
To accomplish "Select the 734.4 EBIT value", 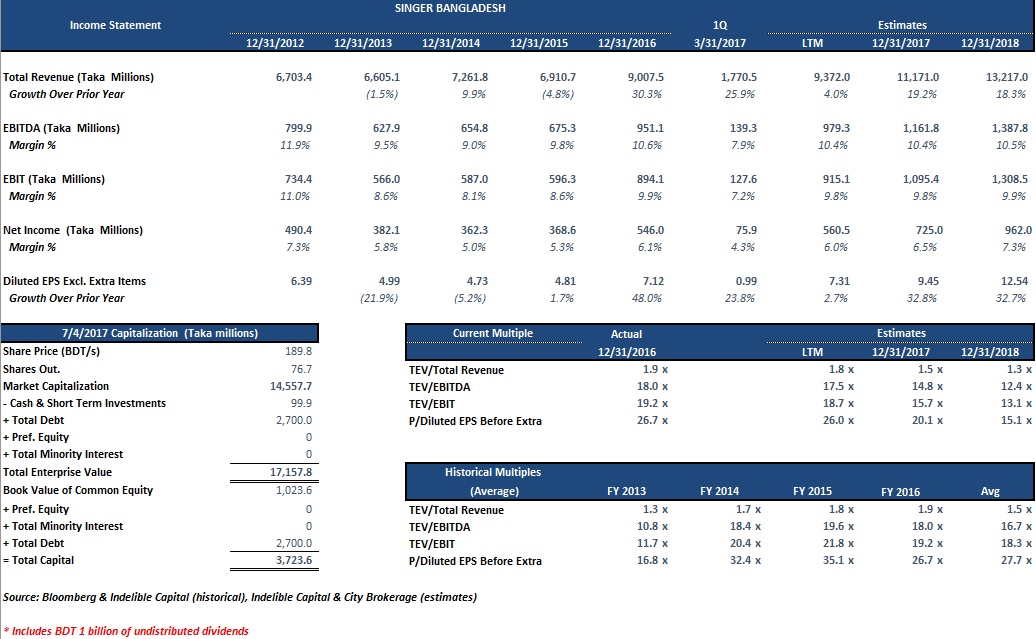I will (x=298, y=179).
